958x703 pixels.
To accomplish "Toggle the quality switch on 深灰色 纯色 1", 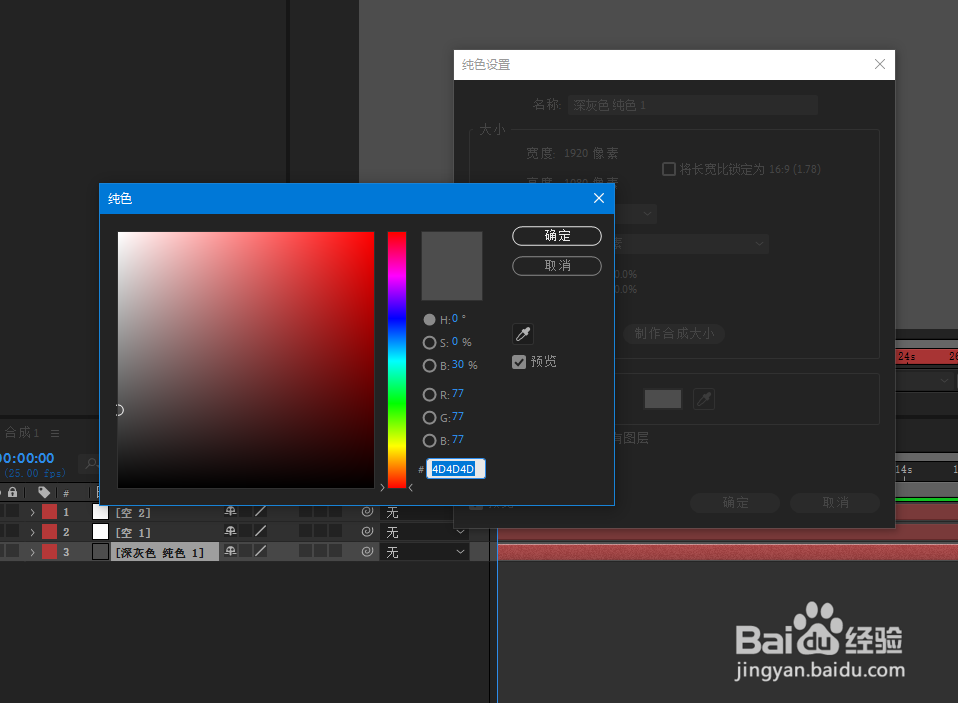I will 261,551.
